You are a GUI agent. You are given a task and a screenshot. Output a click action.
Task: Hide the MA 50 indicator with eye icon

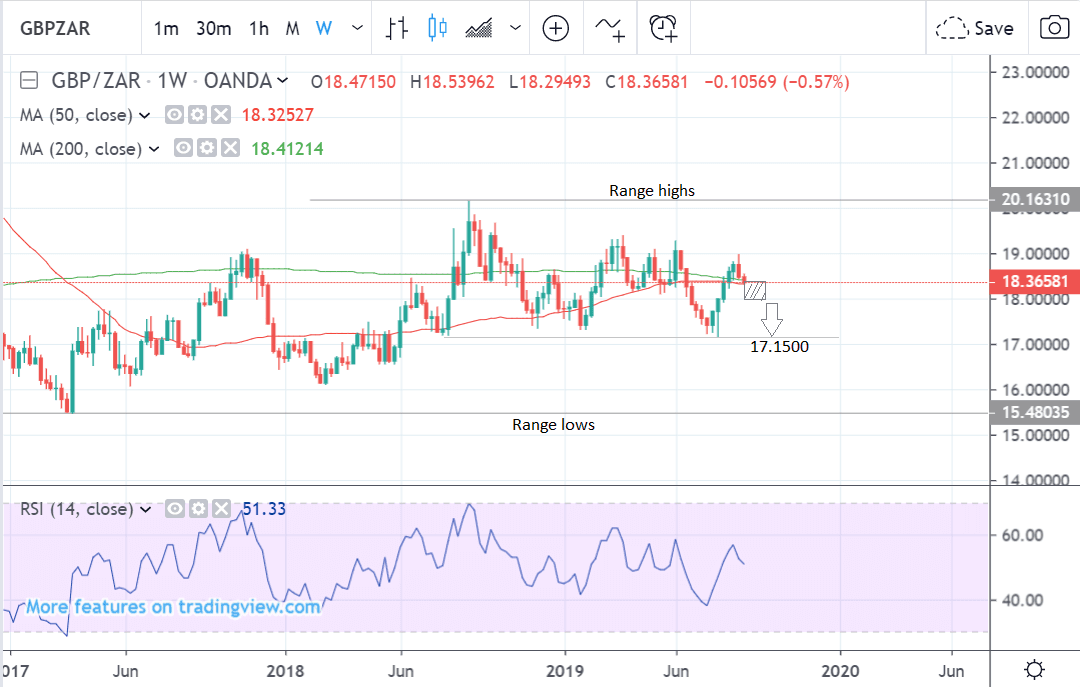tap(175, 115)
